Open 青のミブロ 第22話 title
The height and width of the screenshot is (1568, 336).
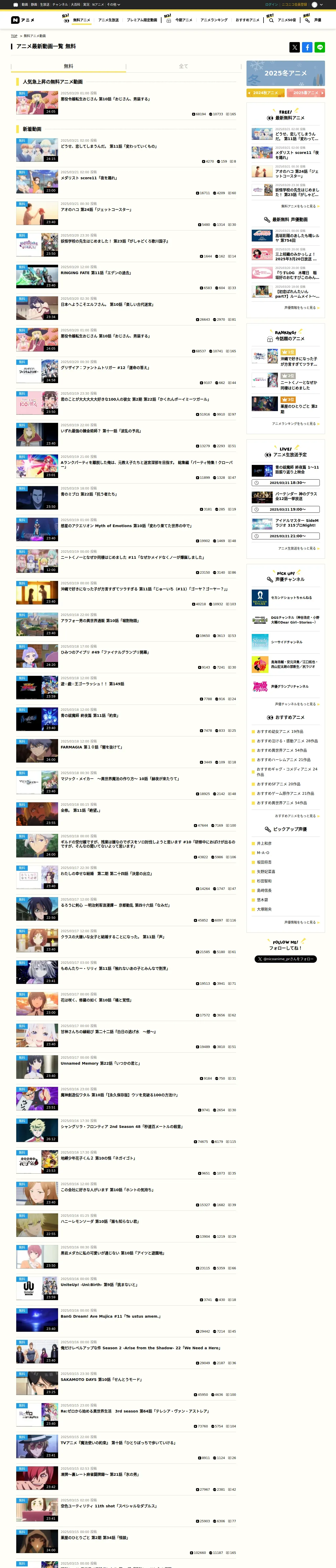tap(88, 494)
